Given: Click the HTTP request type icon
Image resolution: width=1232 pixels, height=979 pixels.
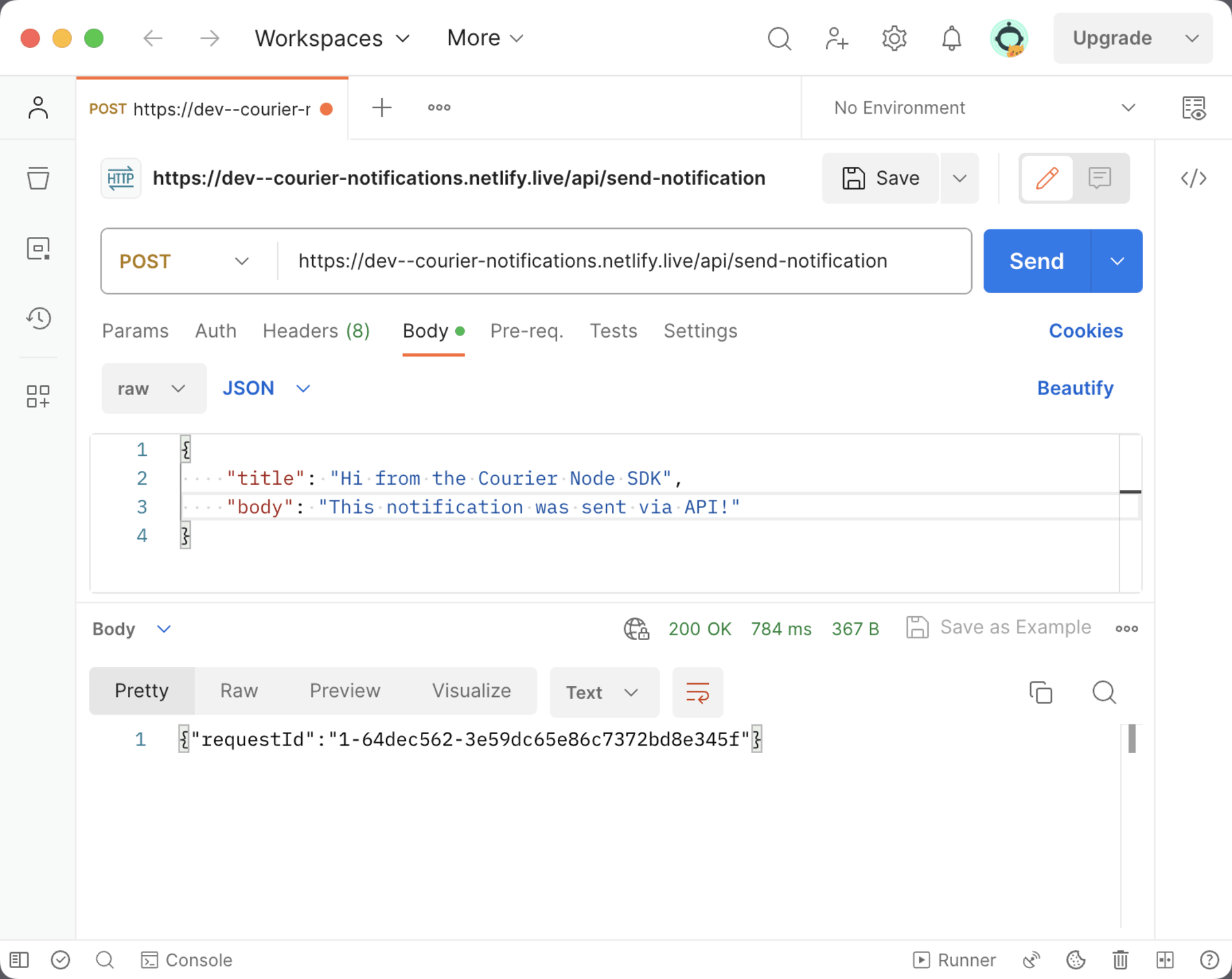Looking at the screenshot, I should (x=121, y=178).
